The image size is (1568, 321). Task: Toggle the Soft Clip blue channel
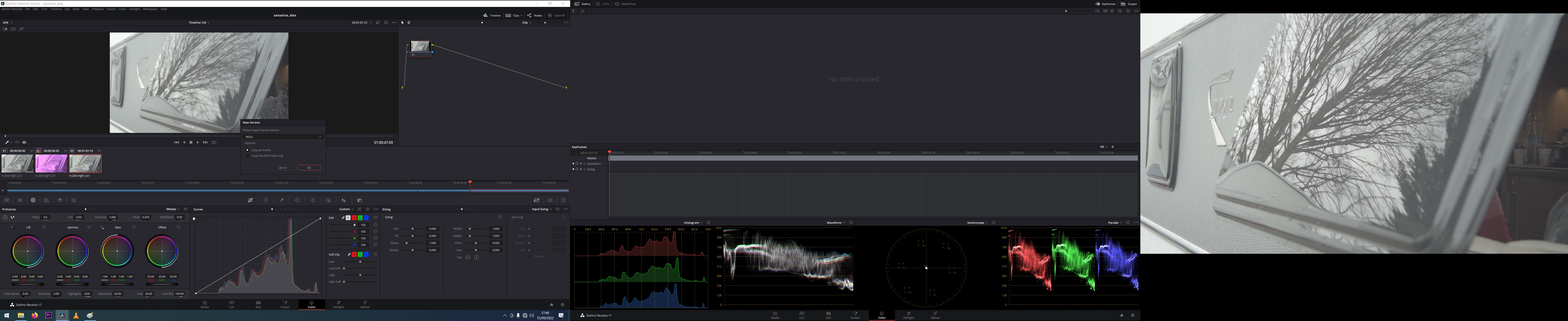coord(366,255)
